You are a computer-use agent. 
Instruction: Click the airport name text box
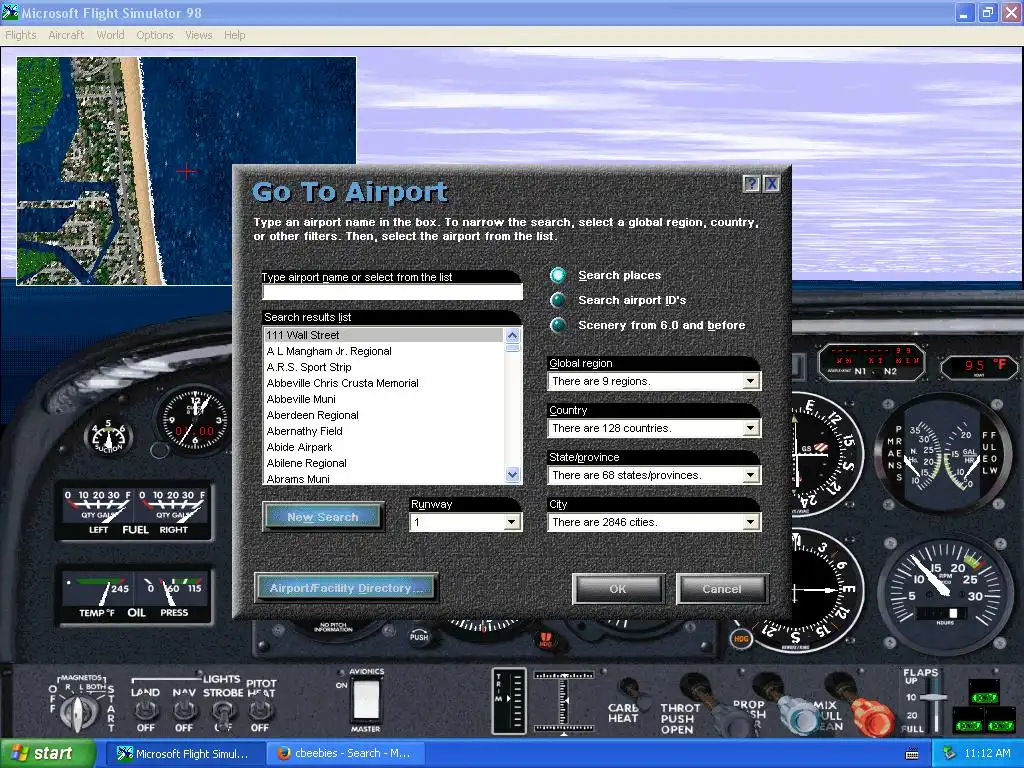pos(392,292)
